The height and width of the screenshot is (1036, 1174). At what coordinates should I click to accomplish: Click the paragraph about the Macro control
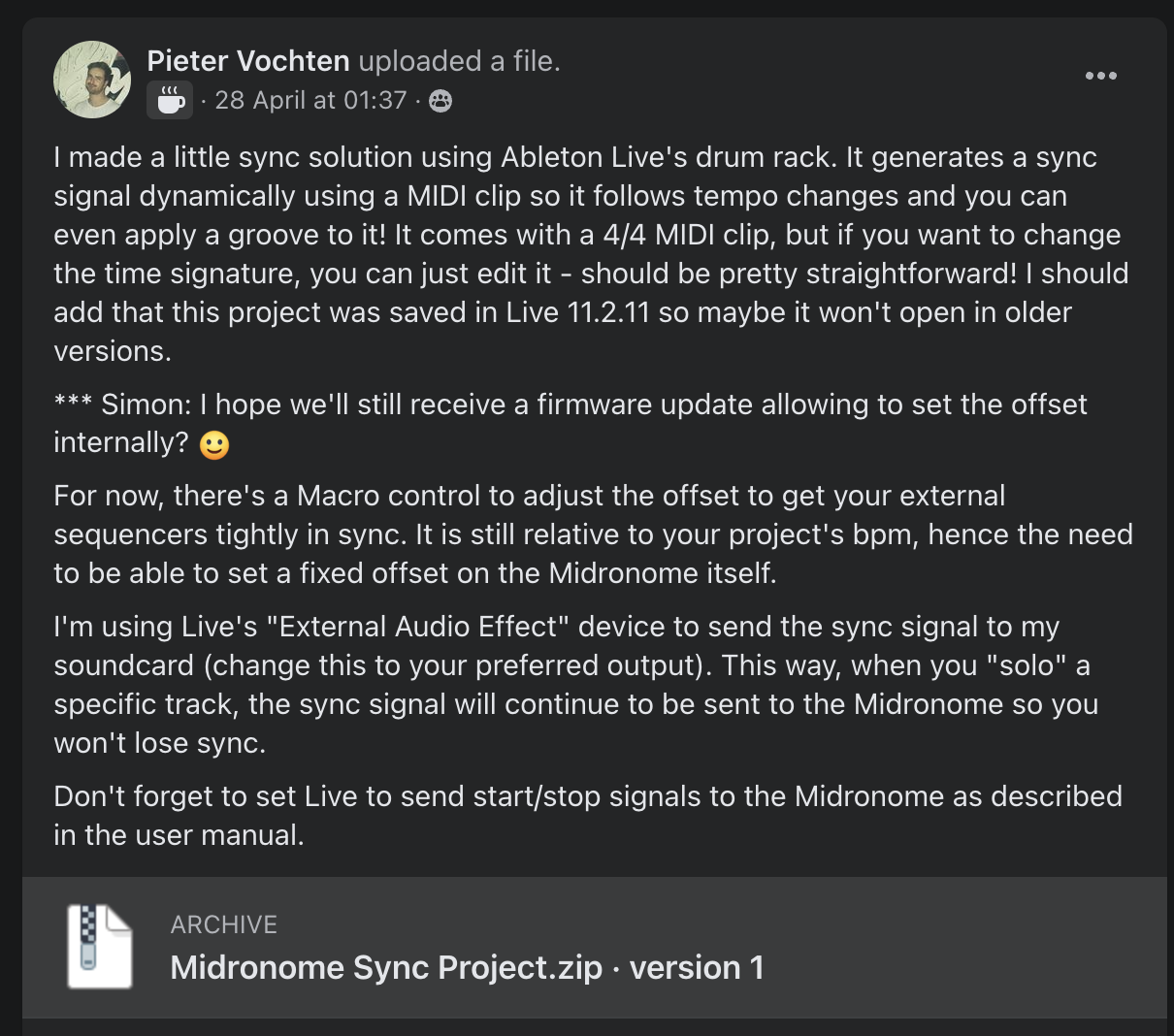(592, 534)
